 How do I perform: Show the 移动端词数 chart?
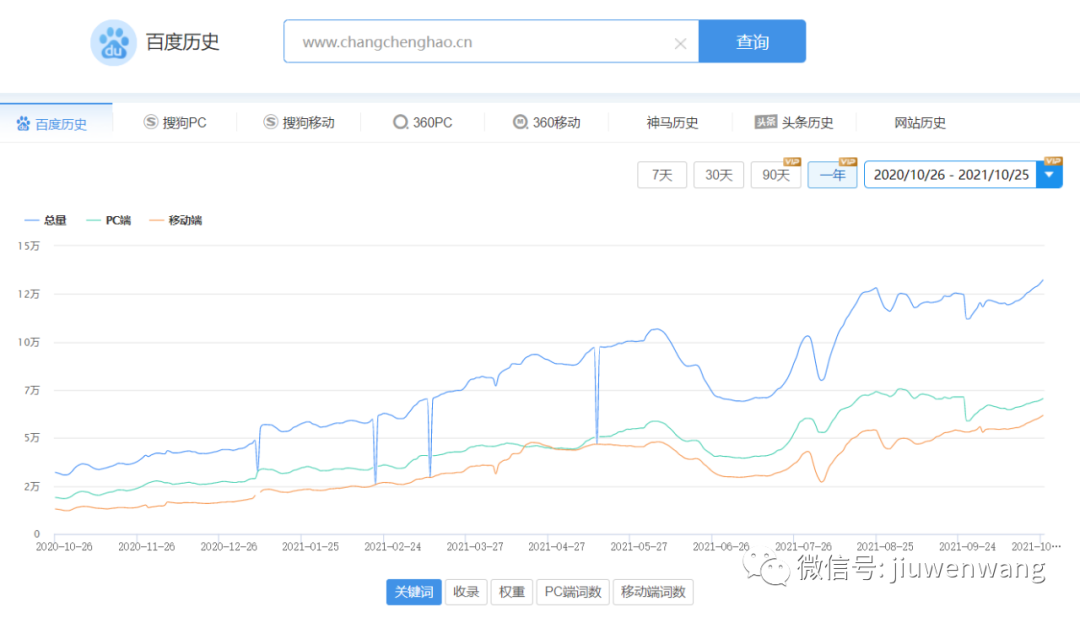(x=653, y=592)
